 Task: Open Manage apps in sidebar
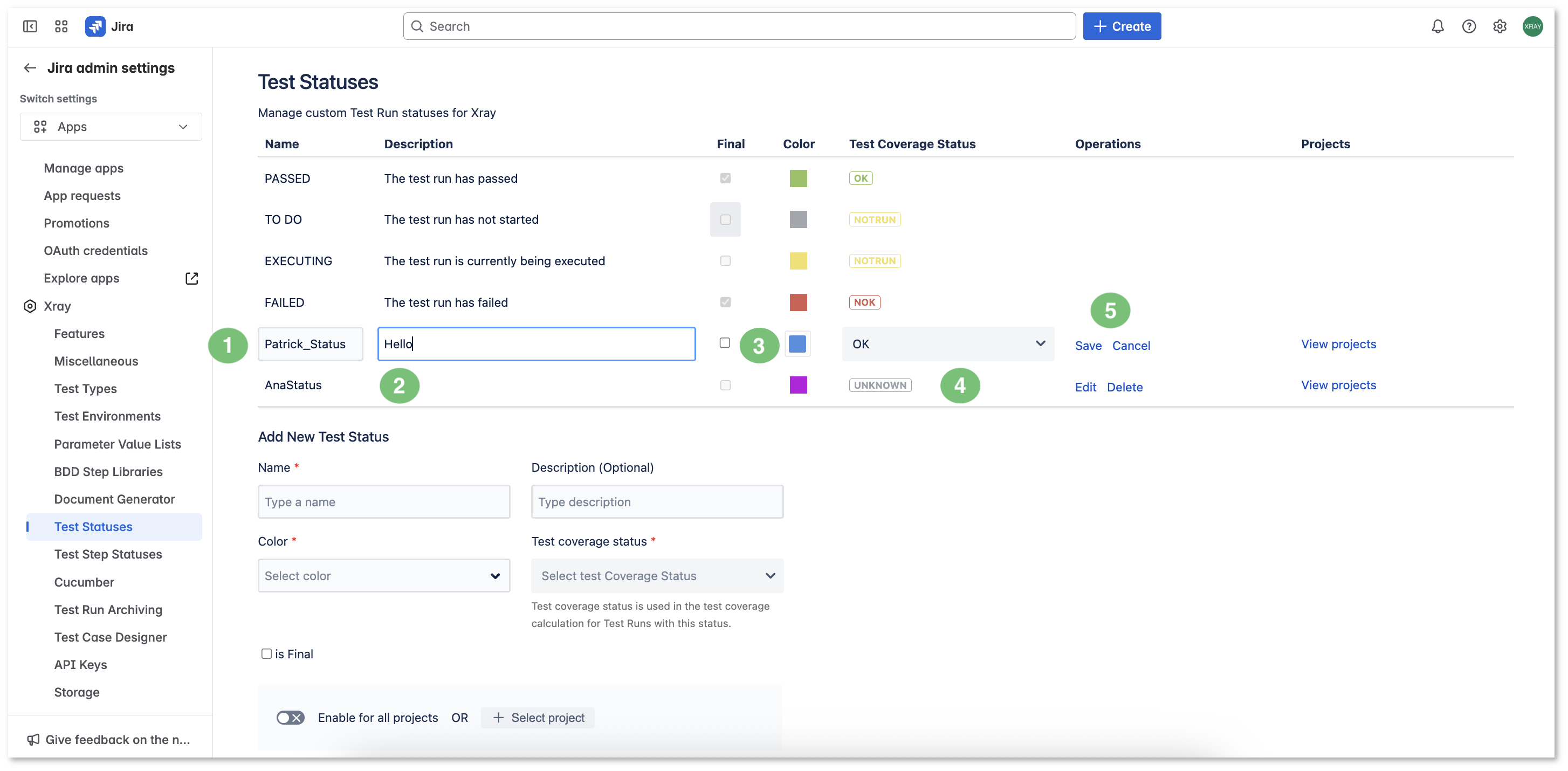click(84, 168)
